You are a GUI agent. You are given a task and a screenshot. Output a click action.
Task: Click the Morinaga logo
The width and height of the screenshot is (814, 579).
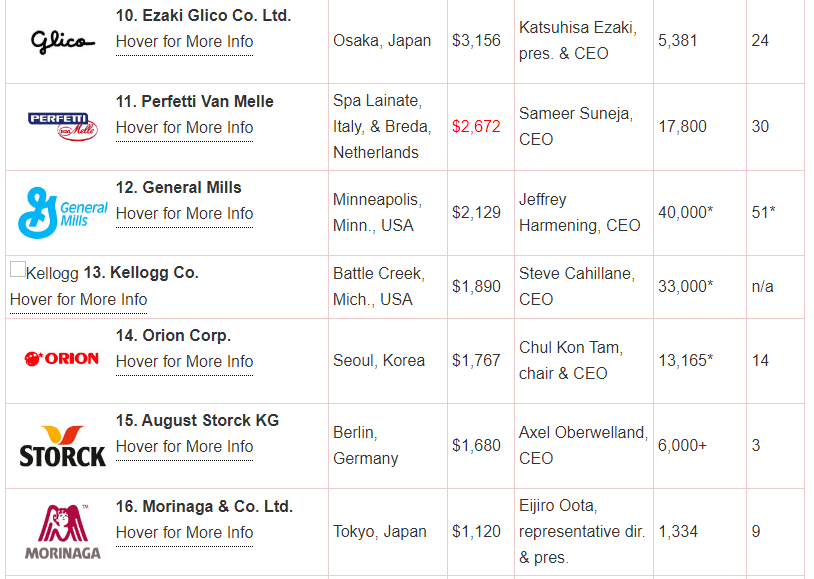pyautogui.click(x=62, y=531)
